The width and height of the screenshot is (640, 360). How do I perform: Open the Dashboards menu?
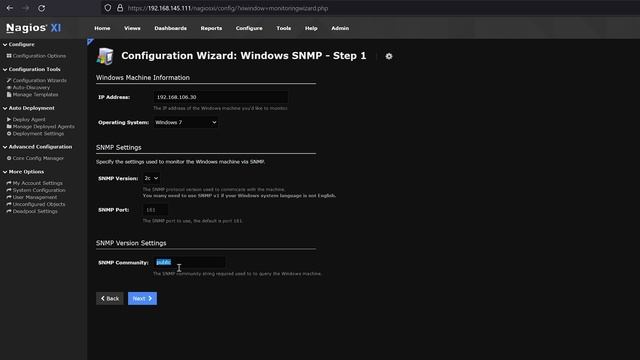(x=171, y=28)
